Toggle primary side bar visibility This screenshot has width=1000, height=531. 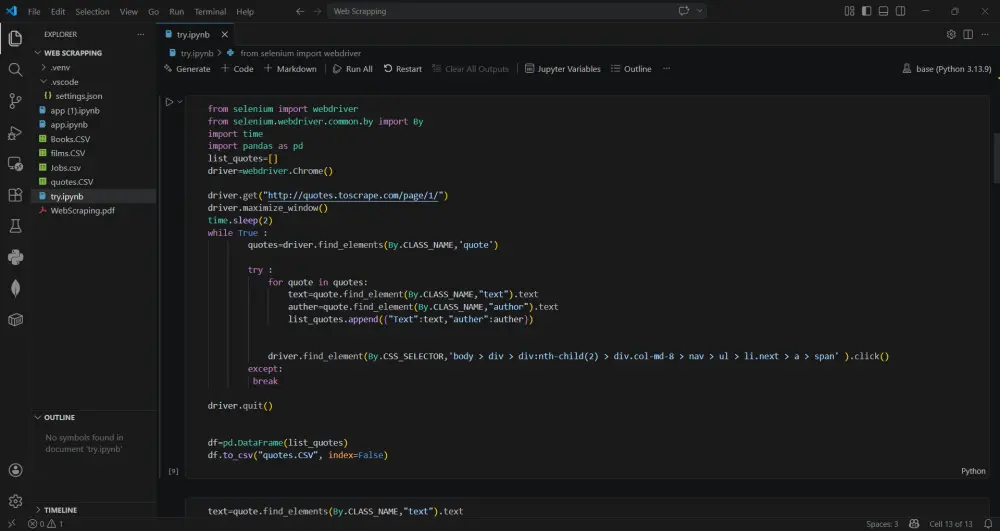866,11
